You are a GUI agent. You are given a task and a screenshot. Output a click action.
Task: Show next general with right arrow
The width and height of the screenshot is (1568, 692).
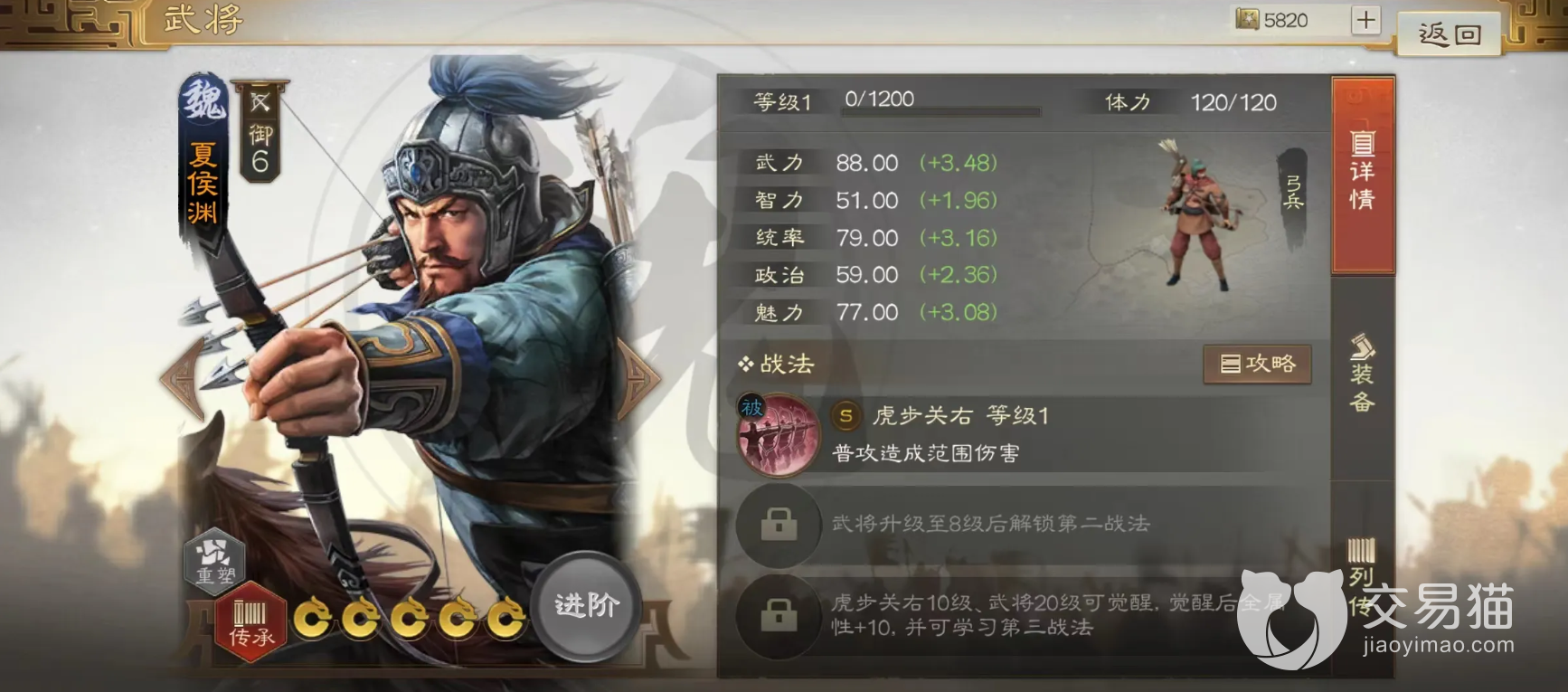coord(640,380)
